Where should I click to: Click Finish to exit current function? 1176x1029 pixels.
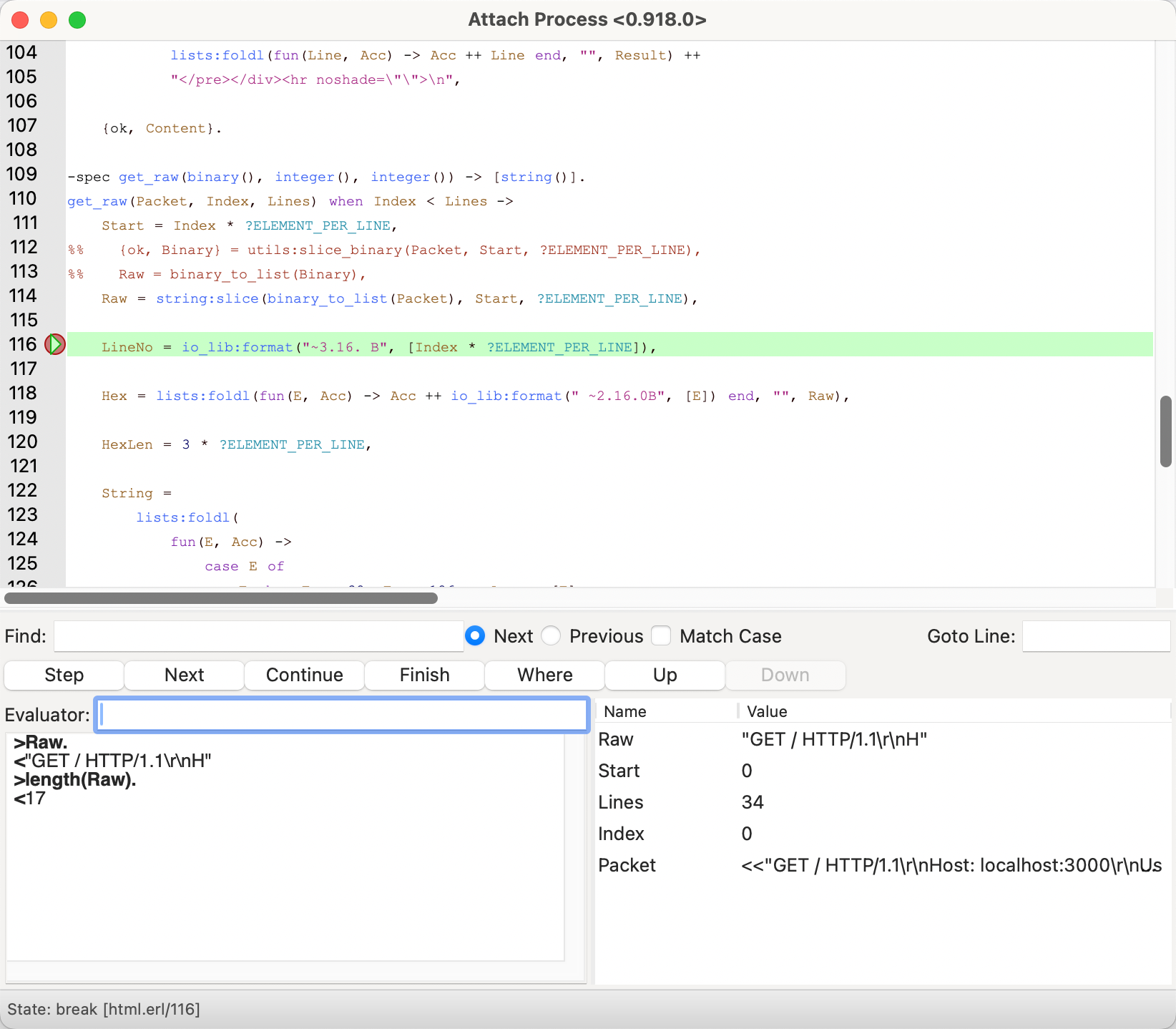[x=424, y=675]
